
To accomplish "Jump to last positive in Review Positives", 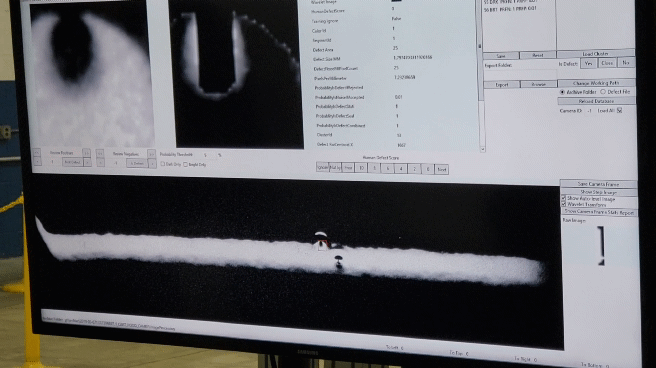I will tap(87, 153).
